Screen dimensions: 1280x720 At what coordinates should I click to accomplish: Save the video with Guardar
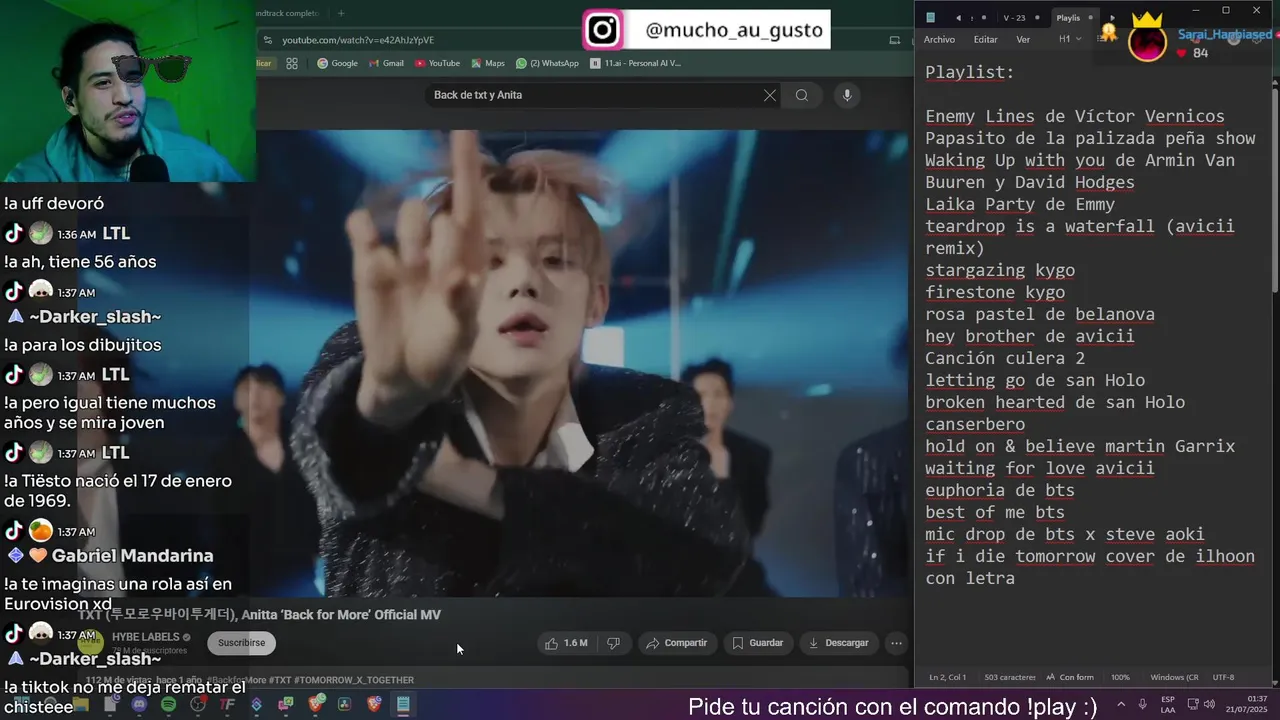click(757, 643)
